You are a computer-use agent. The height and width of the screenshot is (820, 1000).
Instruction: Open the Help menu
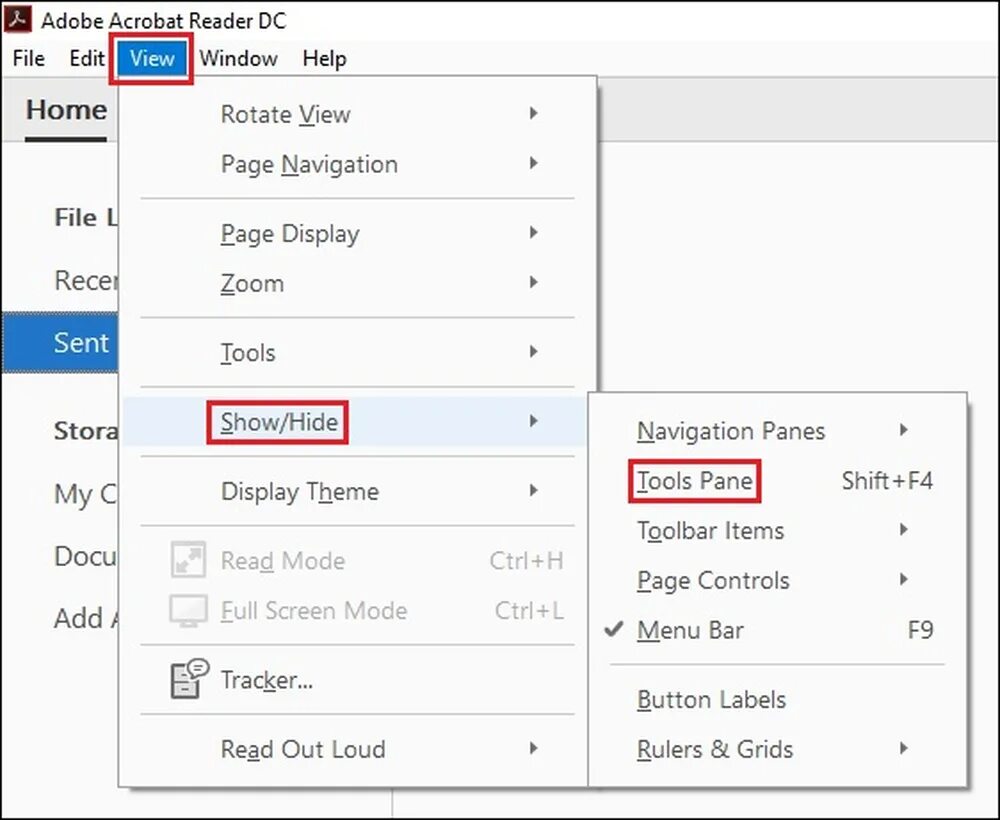pyautogui.click(x=325, y=58)
